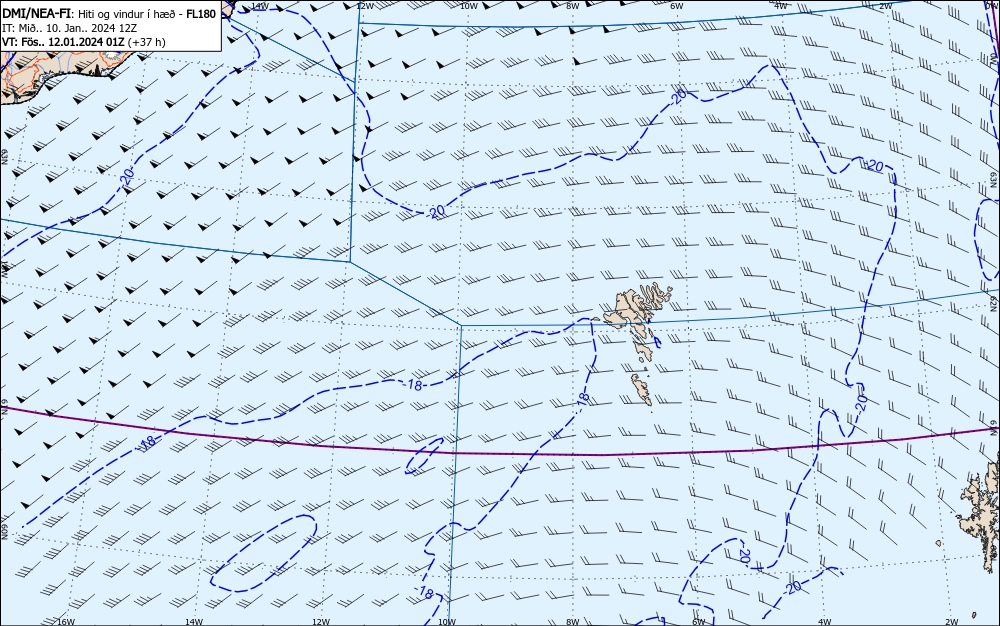This screenshot has width=1000, height=626.
Task: Click the '8W' longitude label along the bottom edge
Action: coord(573,622)
